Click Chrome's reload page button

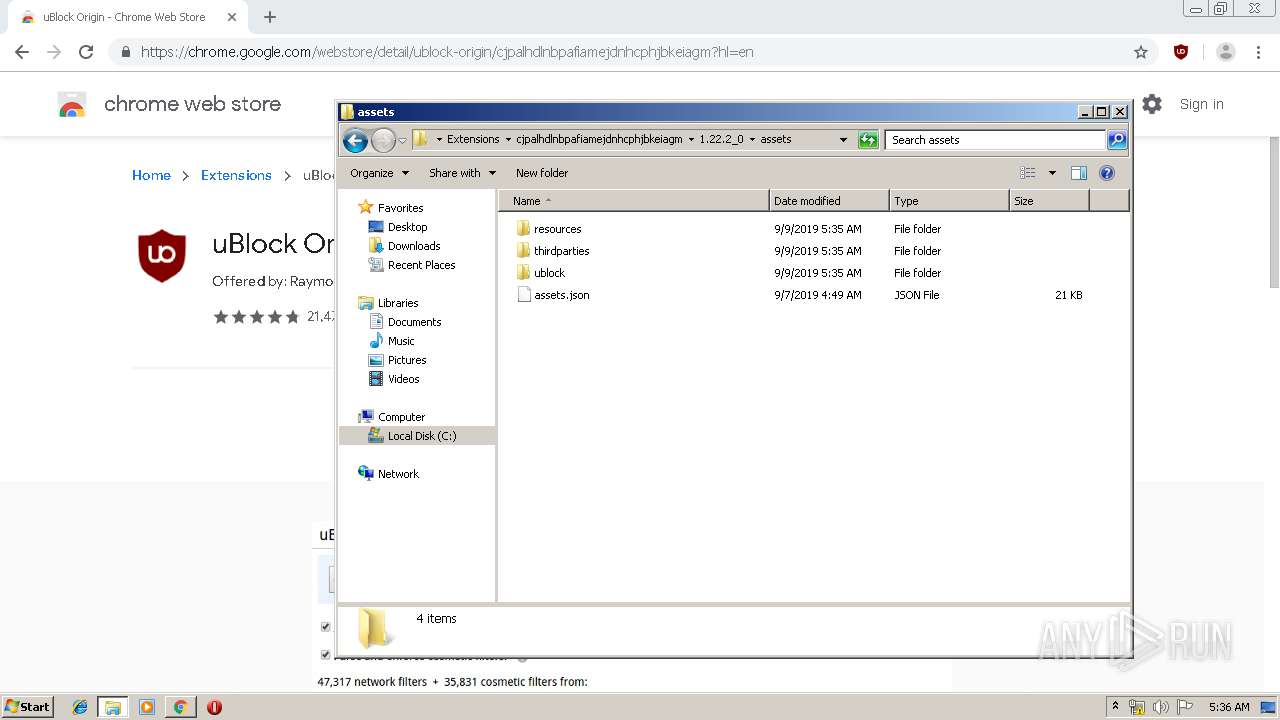(x=86, y=52)
